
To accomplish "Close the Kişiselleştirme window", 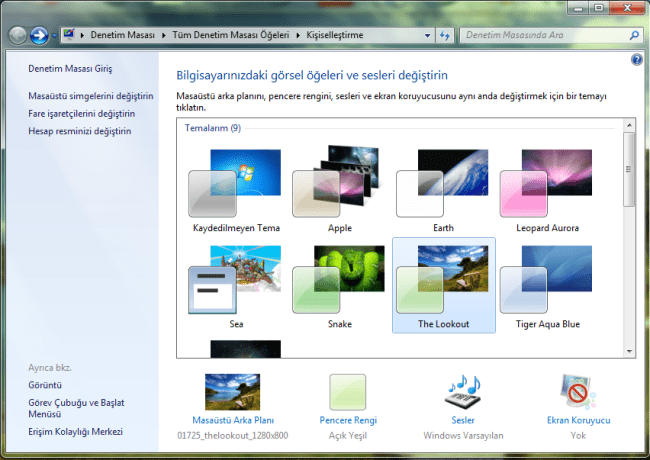I will pyautogui.click(x=627, y=8).
